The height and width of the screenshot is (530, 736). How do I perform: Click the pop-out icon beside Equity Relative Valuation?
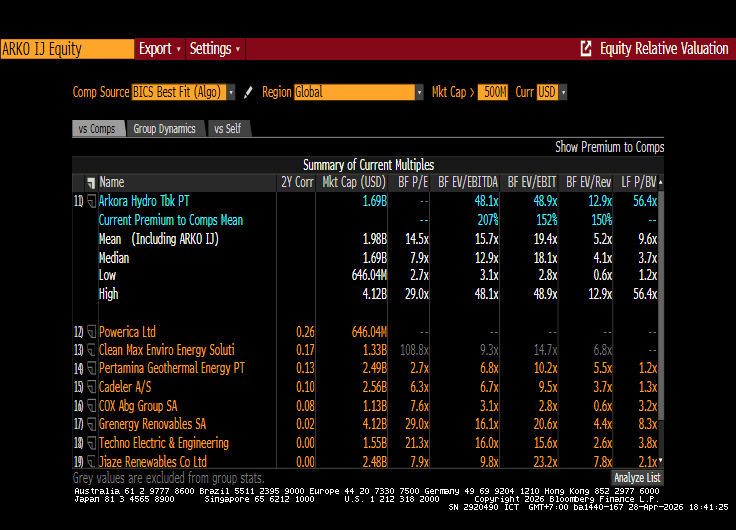coord(587,49)
